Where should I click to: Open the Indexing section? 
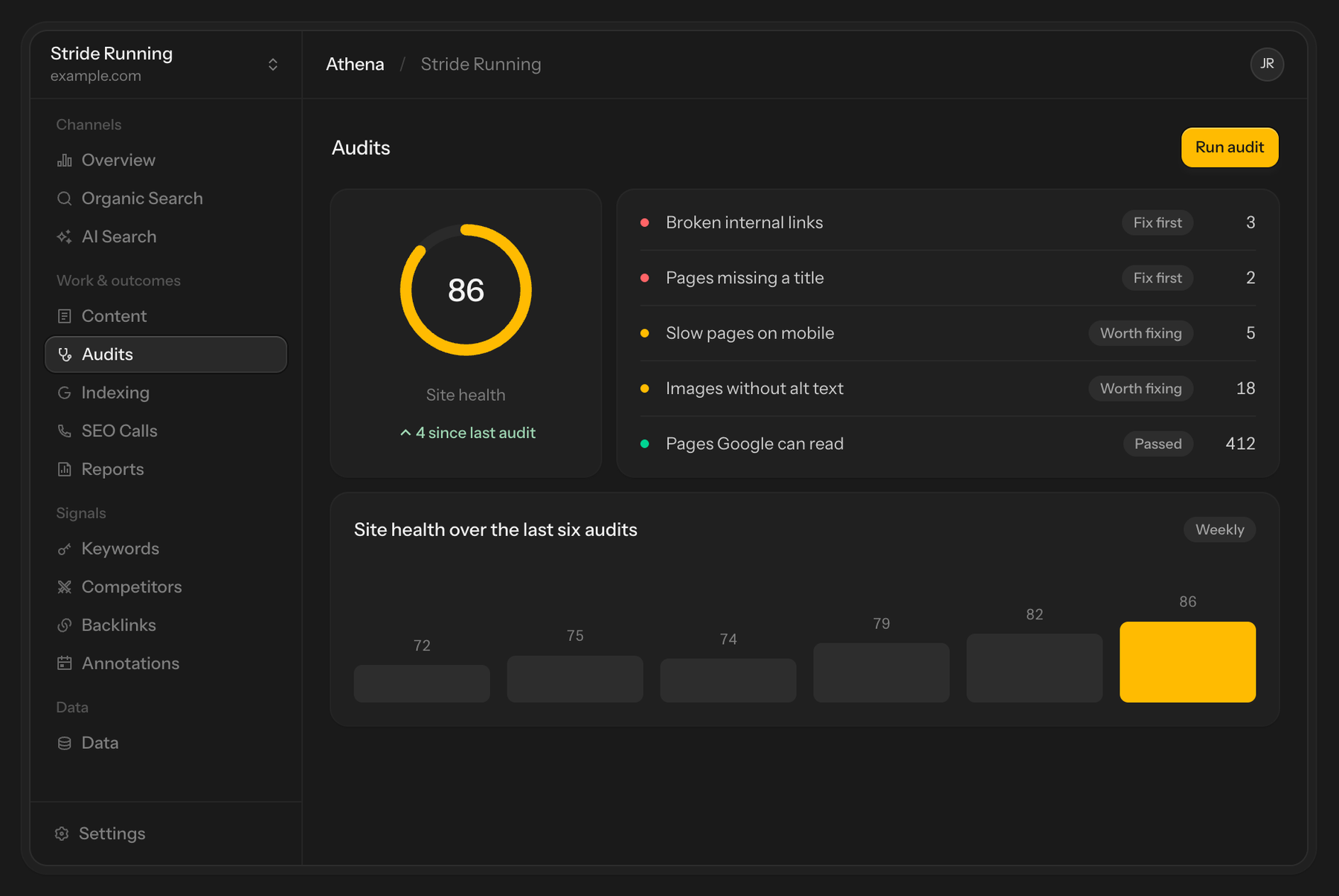tap(166, 393)
